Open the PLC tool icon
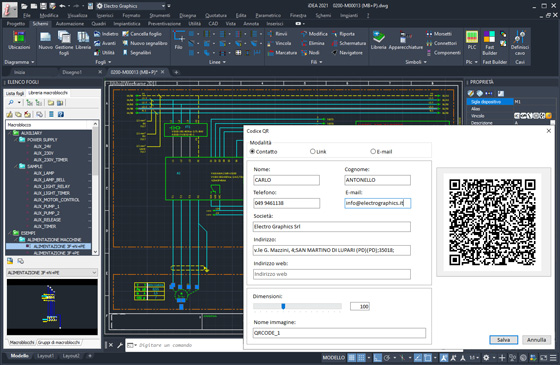 tap(472, 40)
